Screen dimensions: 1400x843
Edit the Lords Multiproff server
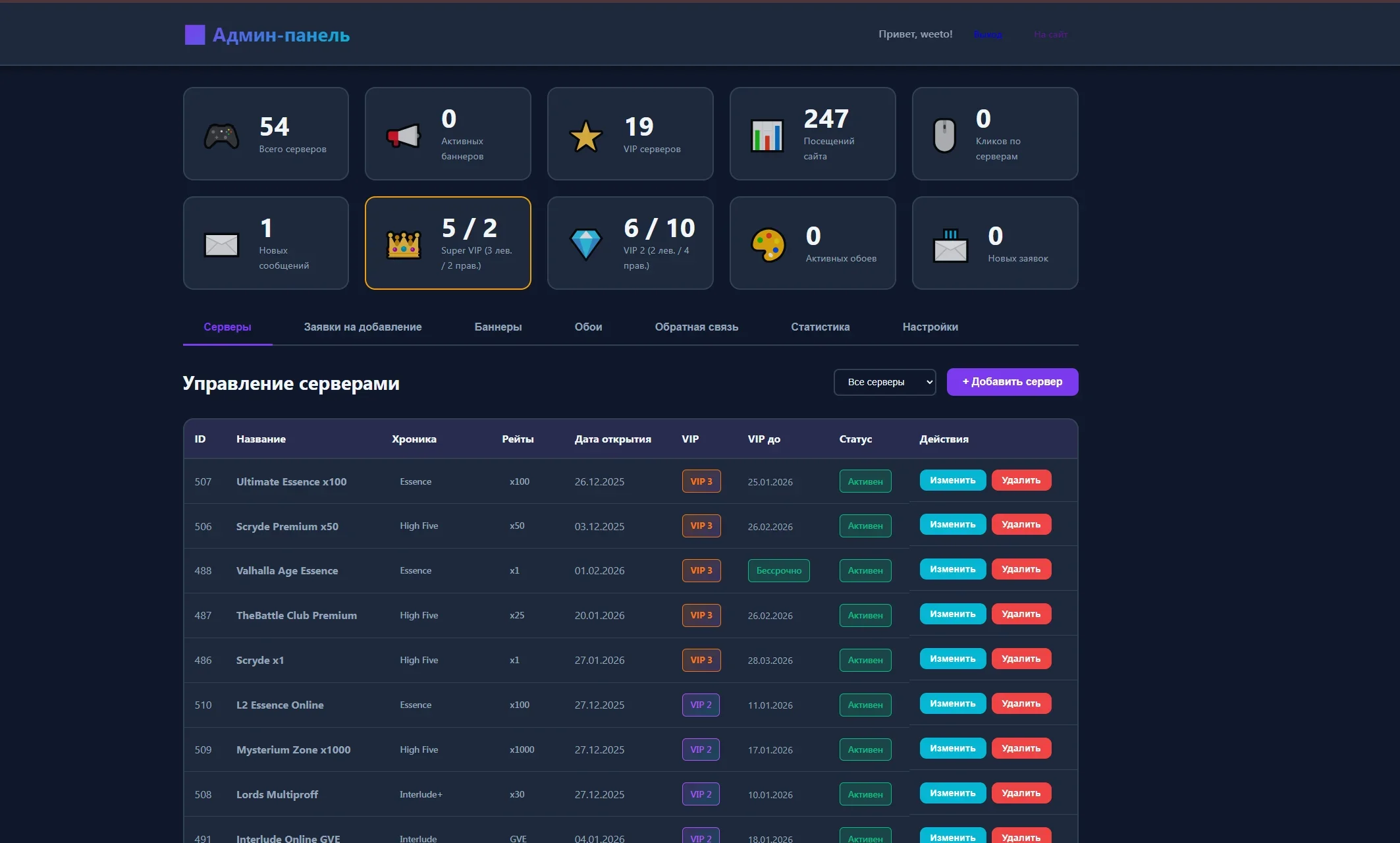[x=952, y=793]
